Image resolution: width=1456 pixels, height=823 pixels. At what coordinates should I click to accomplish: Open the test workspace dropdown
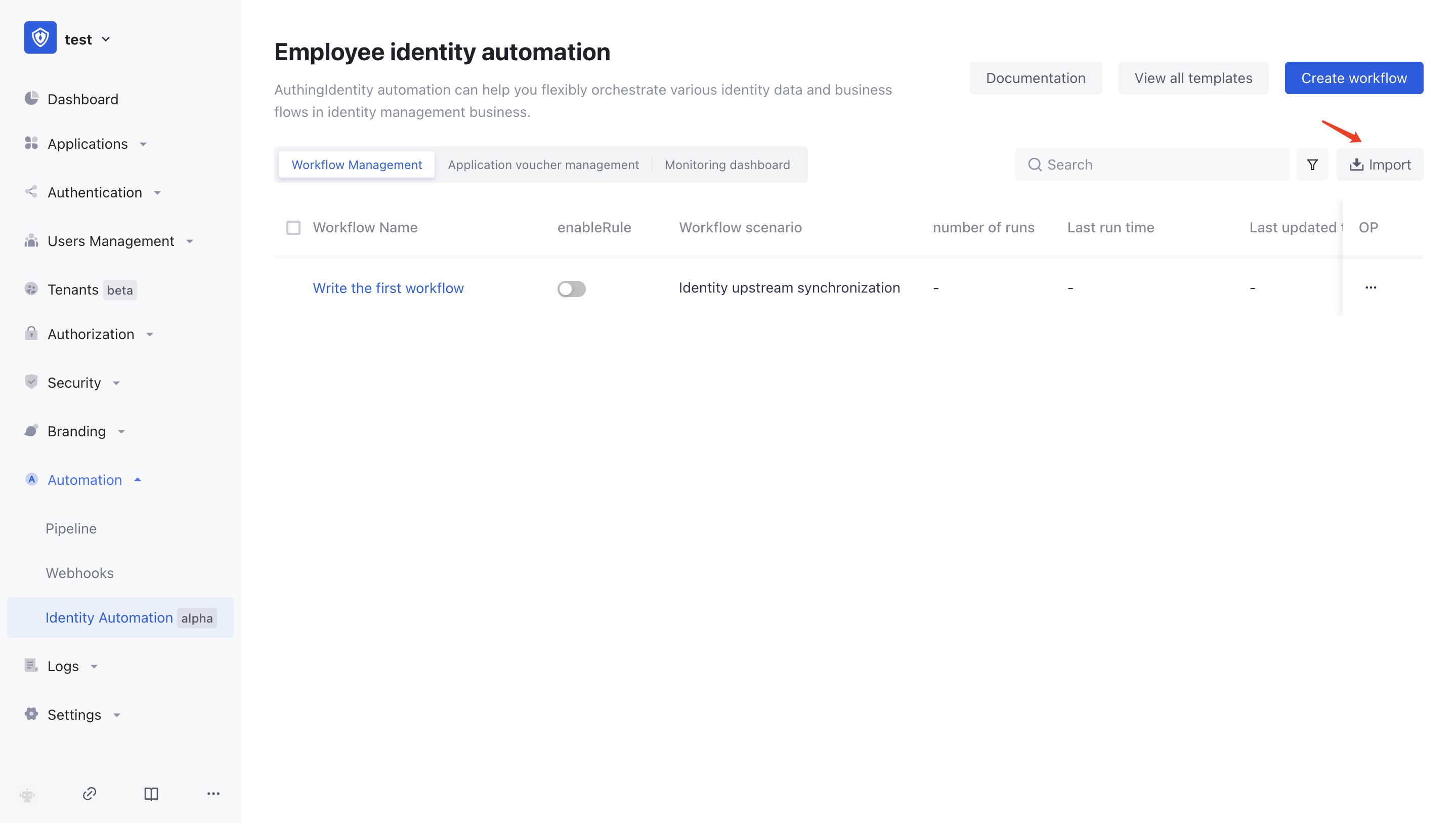(88, 39)
